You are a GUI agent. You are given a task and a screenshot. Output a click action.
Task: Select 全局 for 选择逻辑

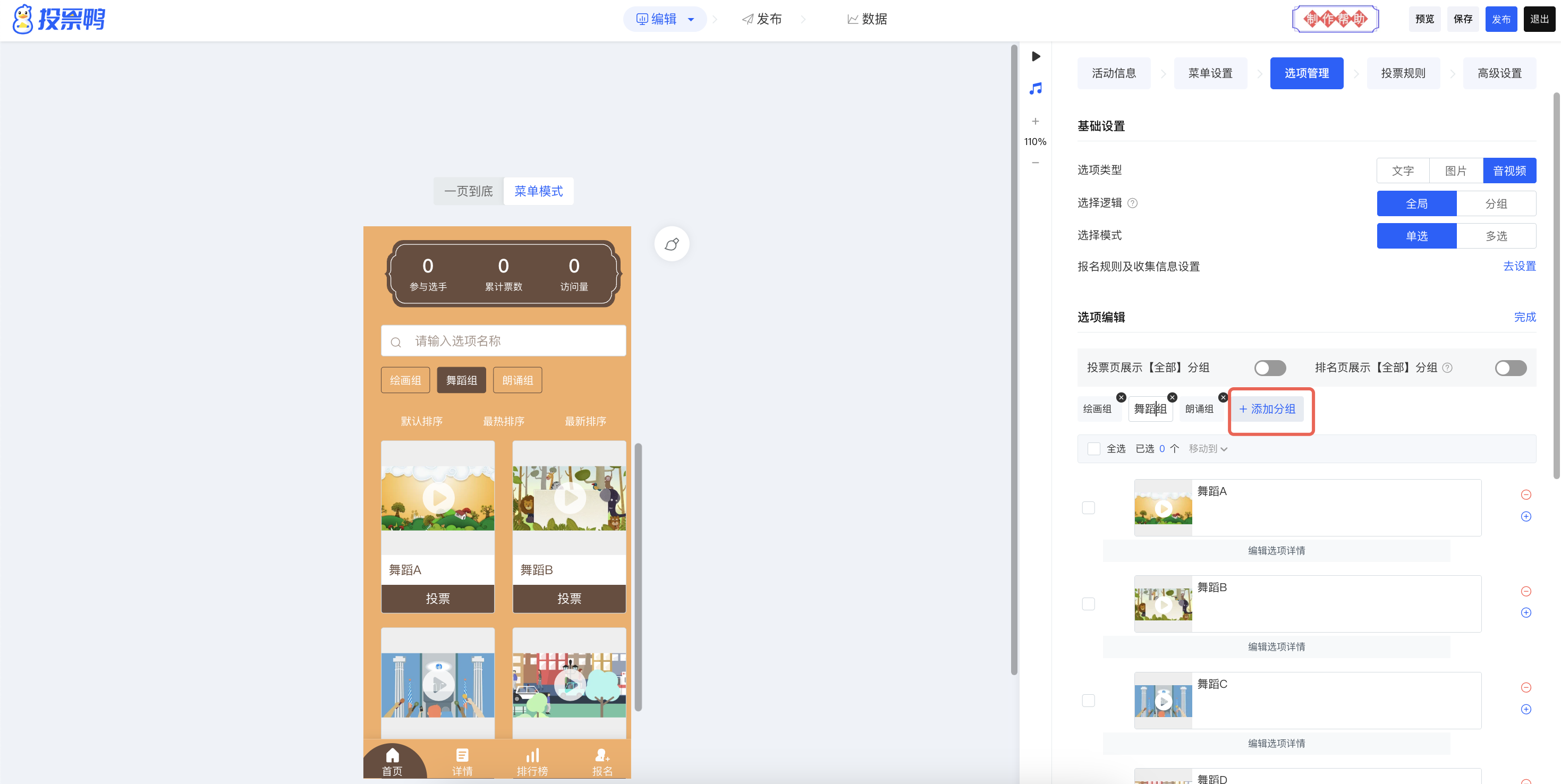1417,203
